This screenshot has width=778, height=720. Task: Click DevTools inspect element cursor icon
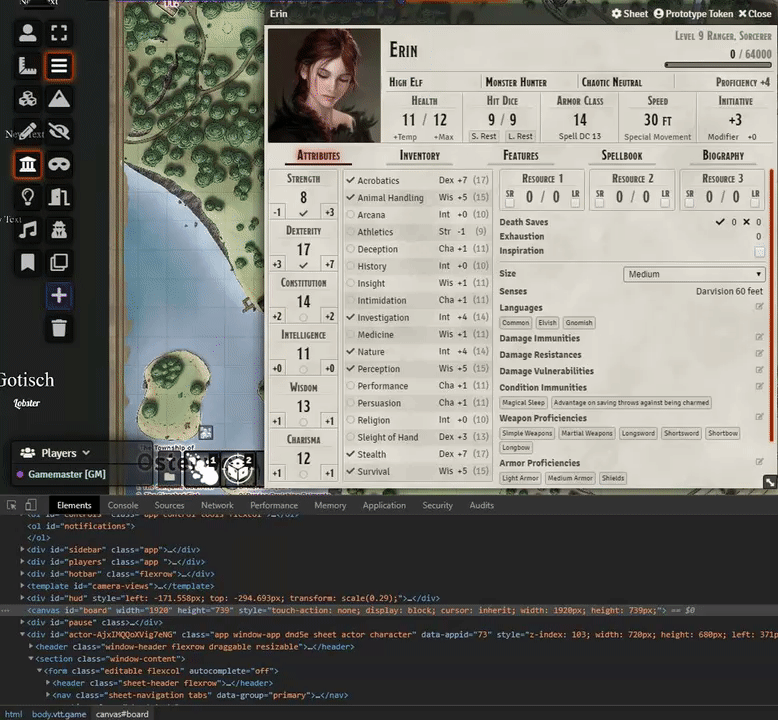[x=11, y=505]
